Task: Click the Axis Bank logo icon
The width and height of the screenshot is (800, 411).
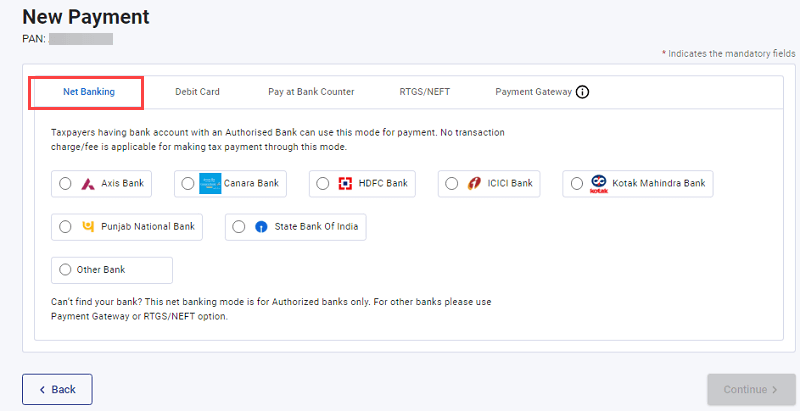Action: tap(88, 184)
